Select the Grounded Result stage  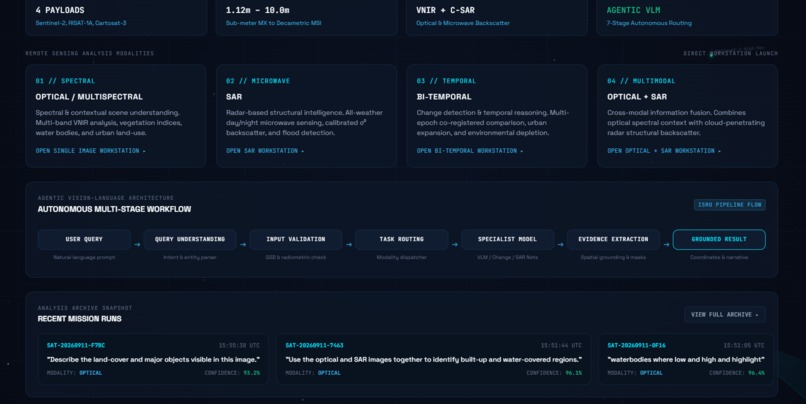click(x=719, y=240)
